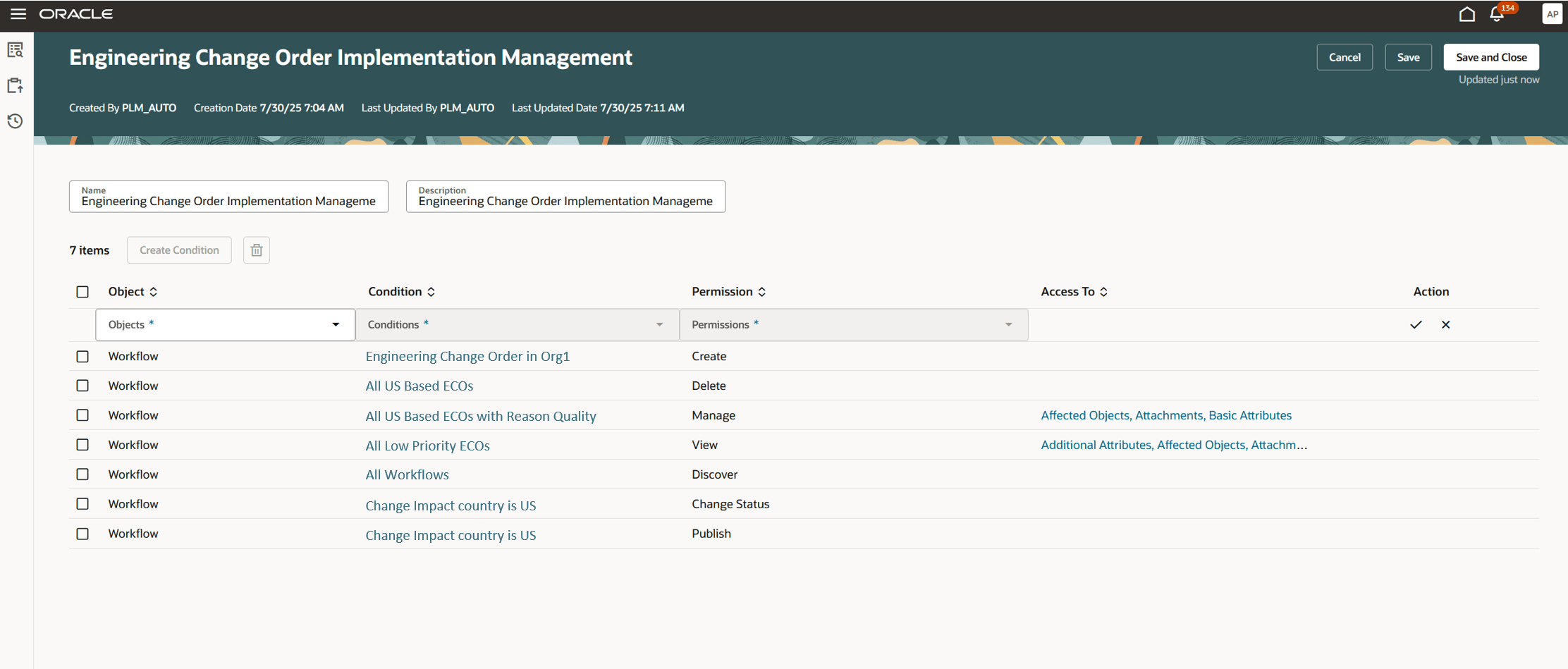Image resolution: width=1568 pixels, height=669 pixels.
Task: Open the notifications bell with 134 alerts
Action: tap(1496, 14)
